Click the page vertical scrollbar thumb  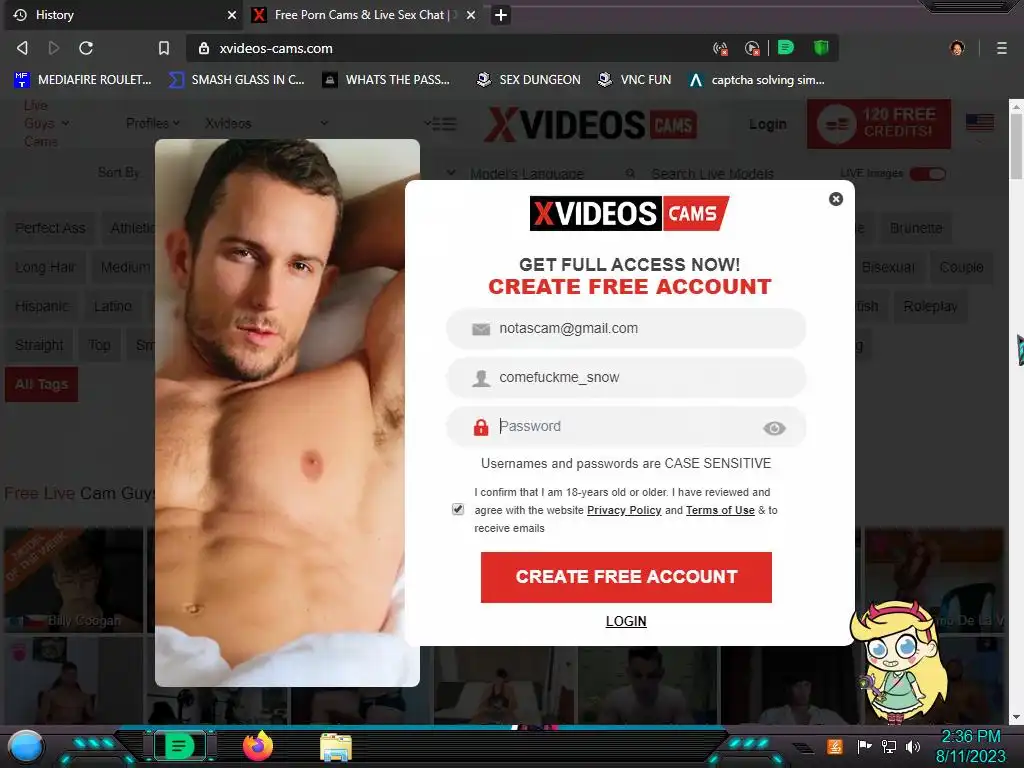point(1016,147)
